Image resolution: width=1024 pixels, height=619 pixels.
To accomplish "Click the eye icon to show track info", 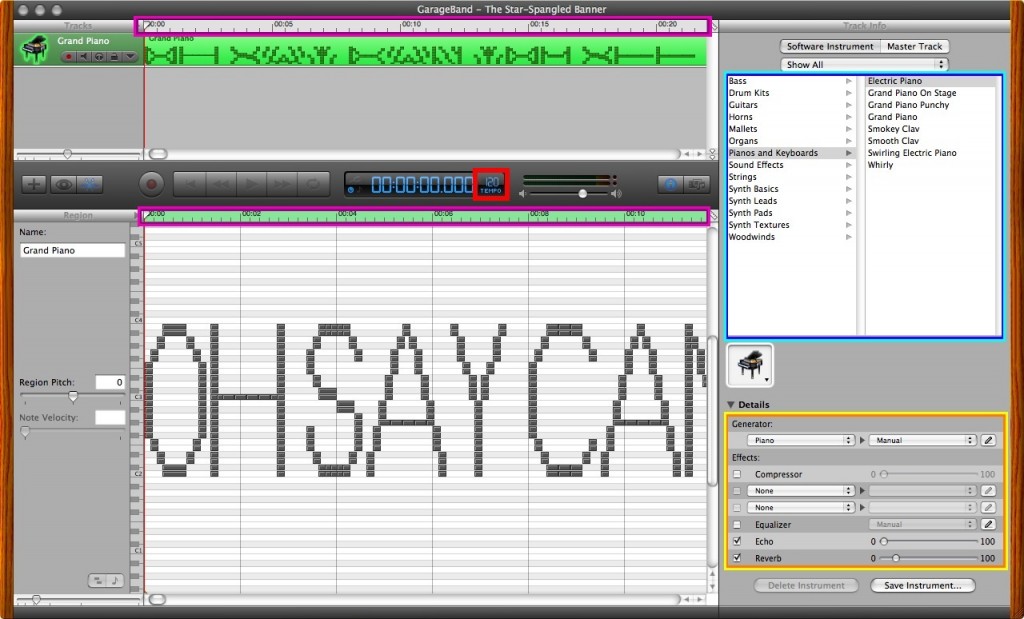I will 63,184.
